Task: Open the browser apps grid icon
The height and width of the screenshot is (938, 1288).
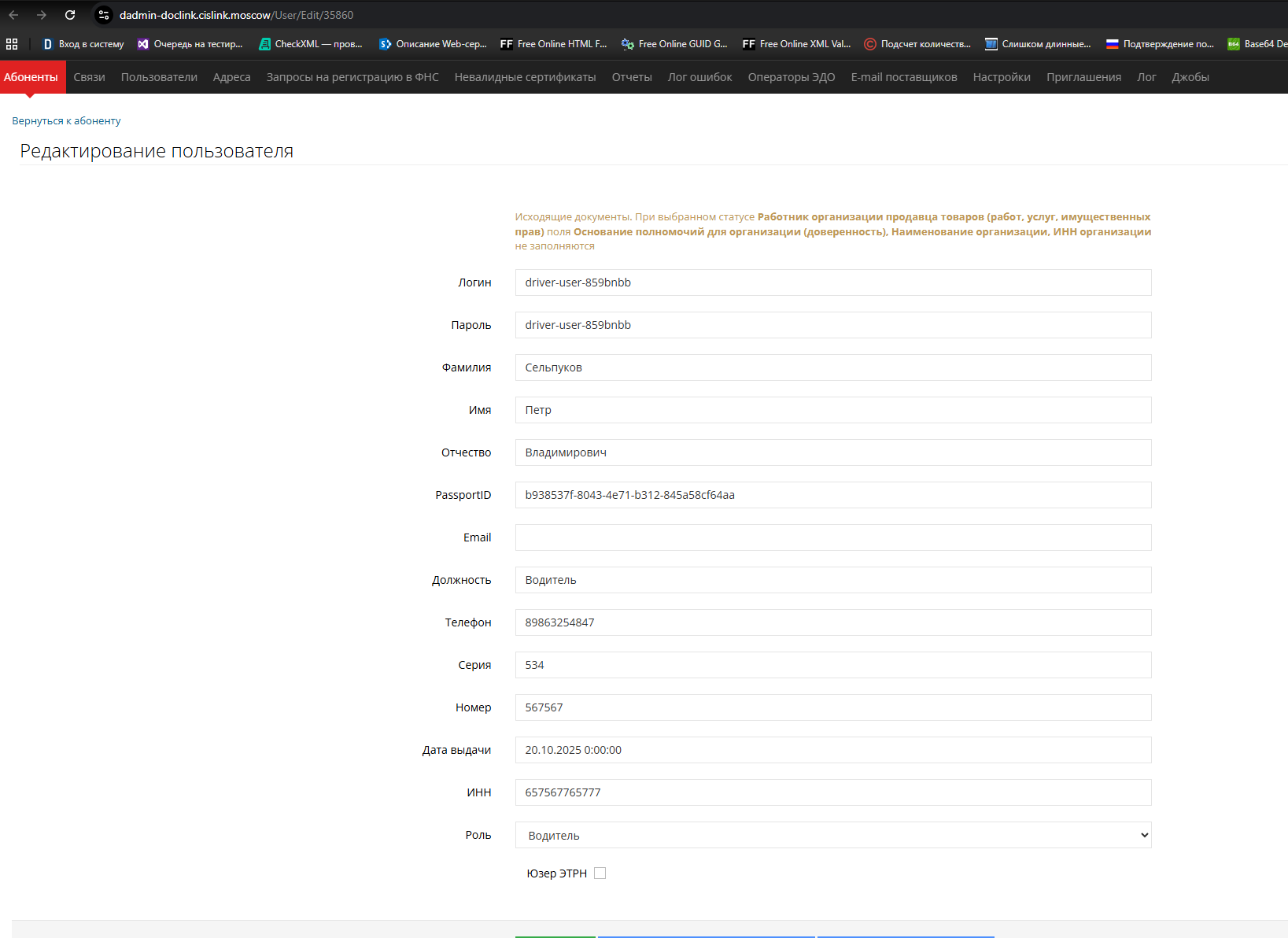Action: (12, 44)
